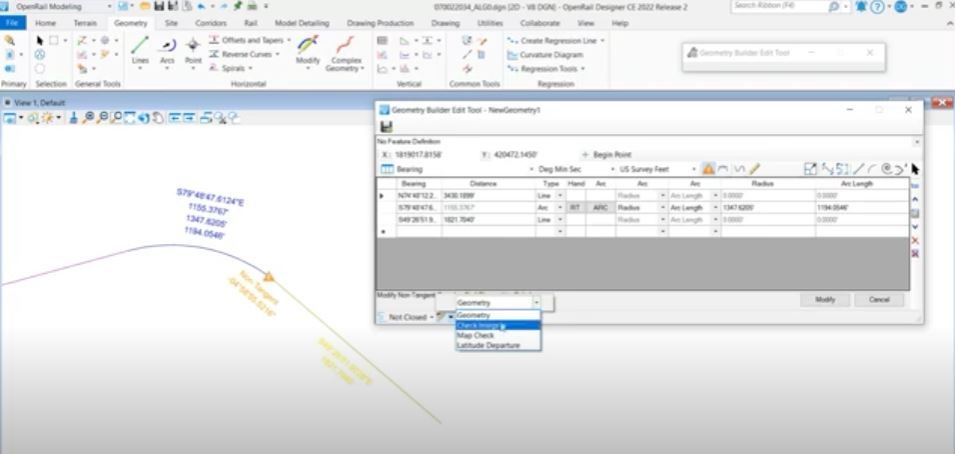Click the 1347.6205' radius cell

point(767,208)
